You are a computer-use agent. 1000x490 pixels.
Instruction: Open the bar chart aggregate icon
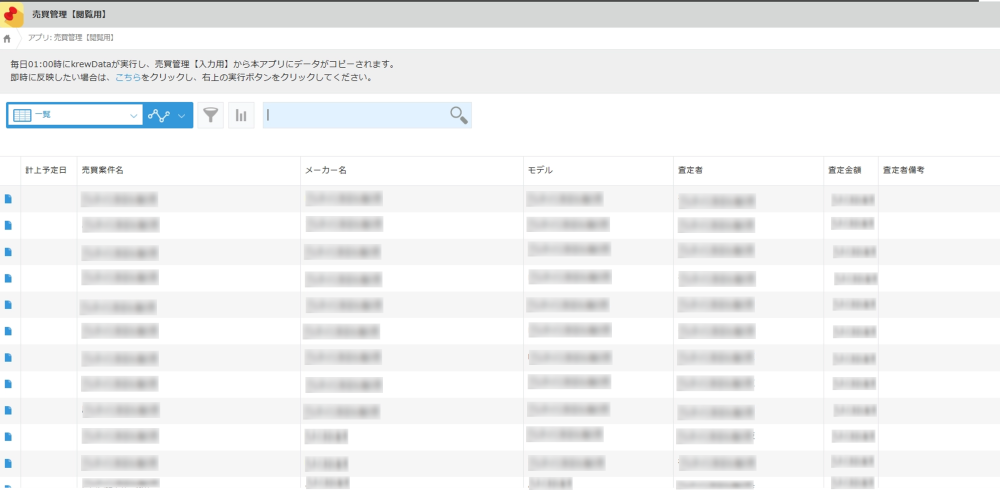pos(241,115)
